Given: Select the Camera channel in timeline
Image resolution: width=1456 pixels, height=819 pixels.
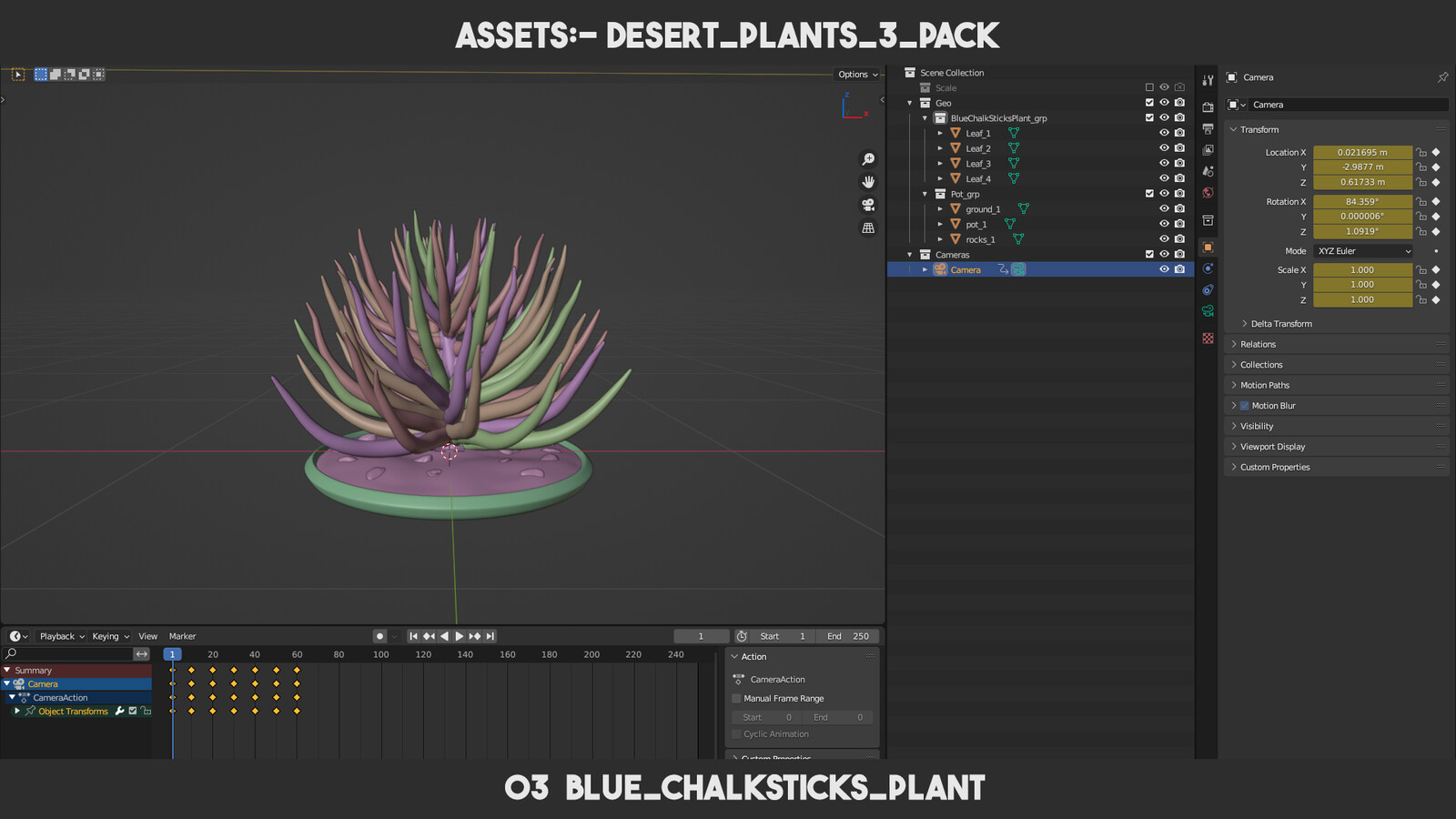Looking at the screenshot, I should click(76, 683).
